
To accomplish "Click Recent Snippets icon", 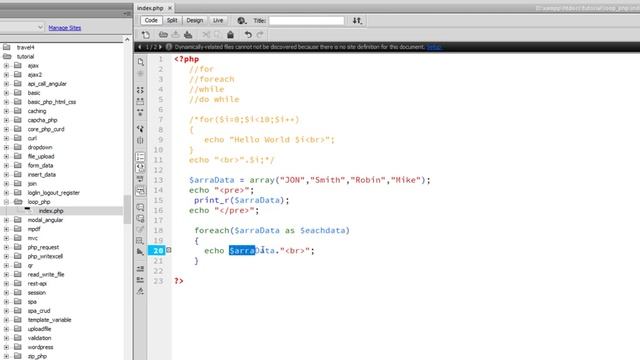I will (x=140, y=240).
